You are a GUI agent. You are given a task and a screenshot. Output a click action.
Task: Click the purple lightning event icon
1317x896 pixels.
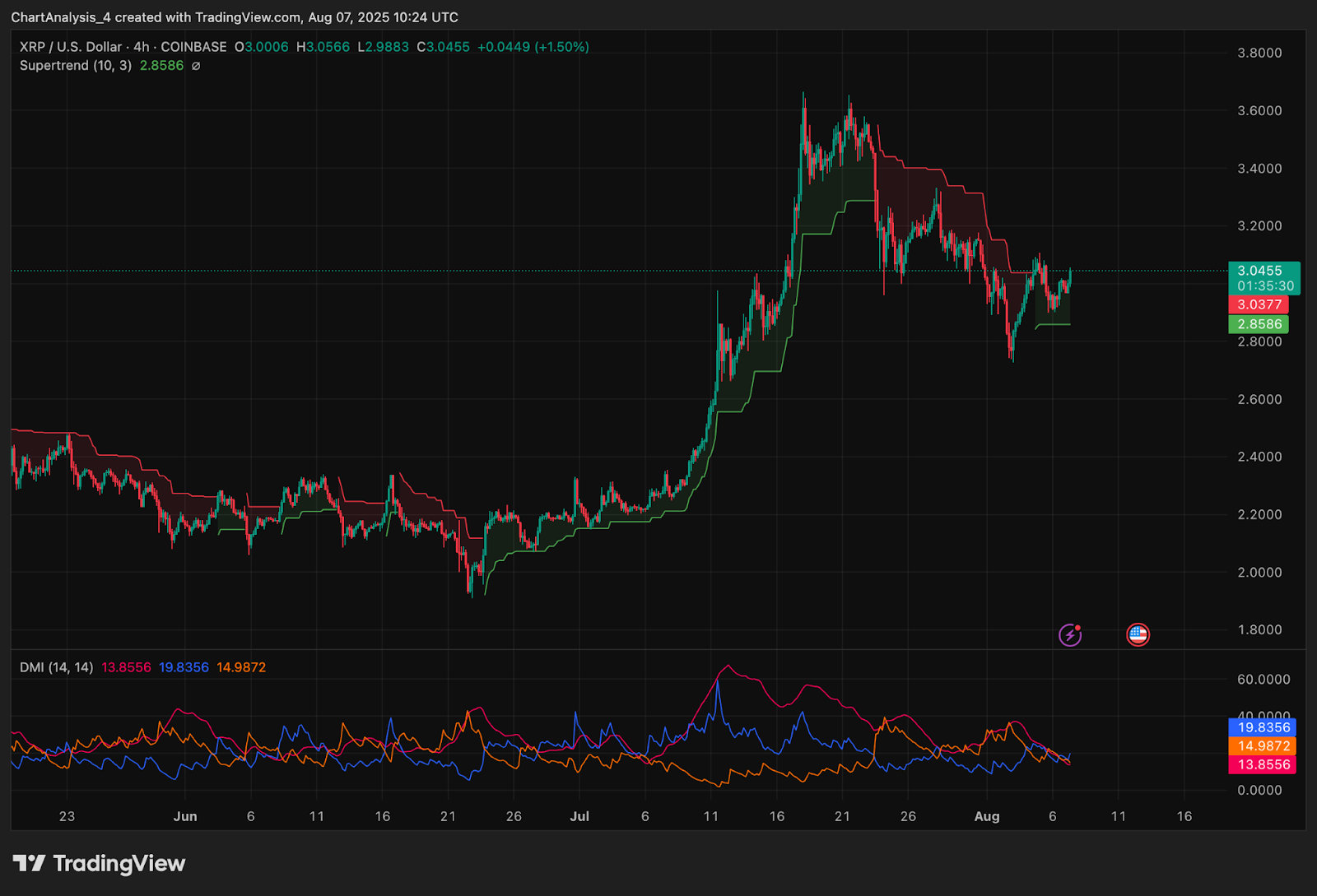[1069, 634]
